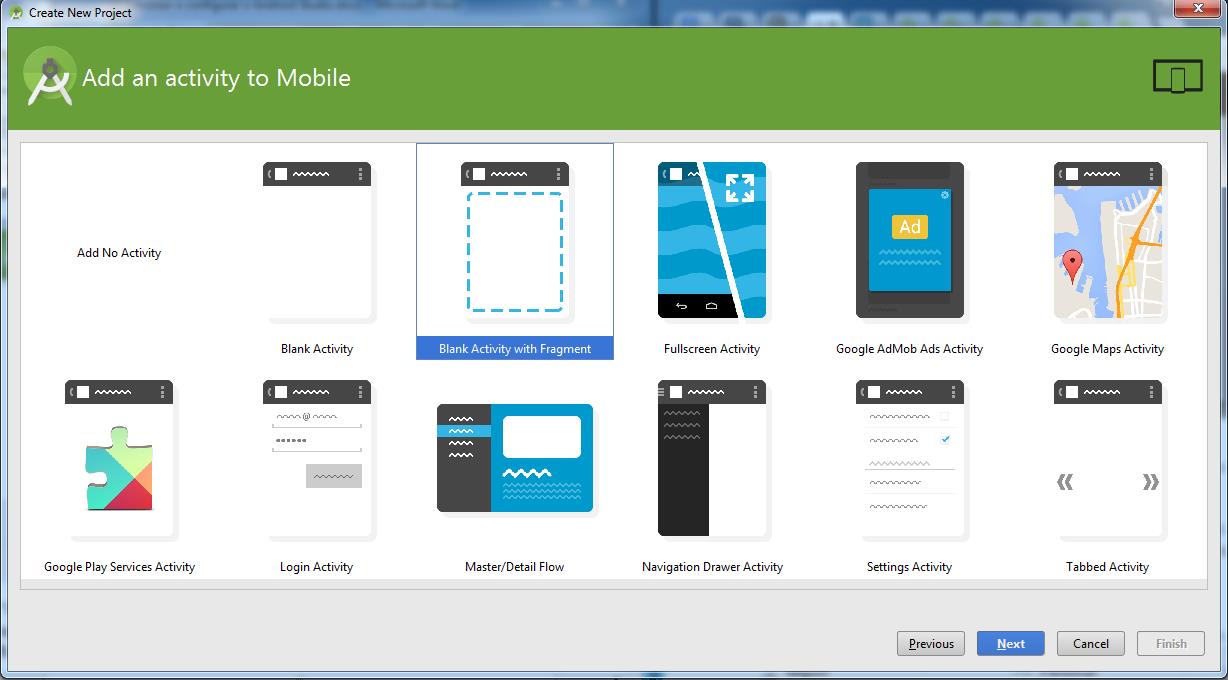This screenshot has height=680, width=1228.
Task: Select the Add No Activity option
Action: 119,253
